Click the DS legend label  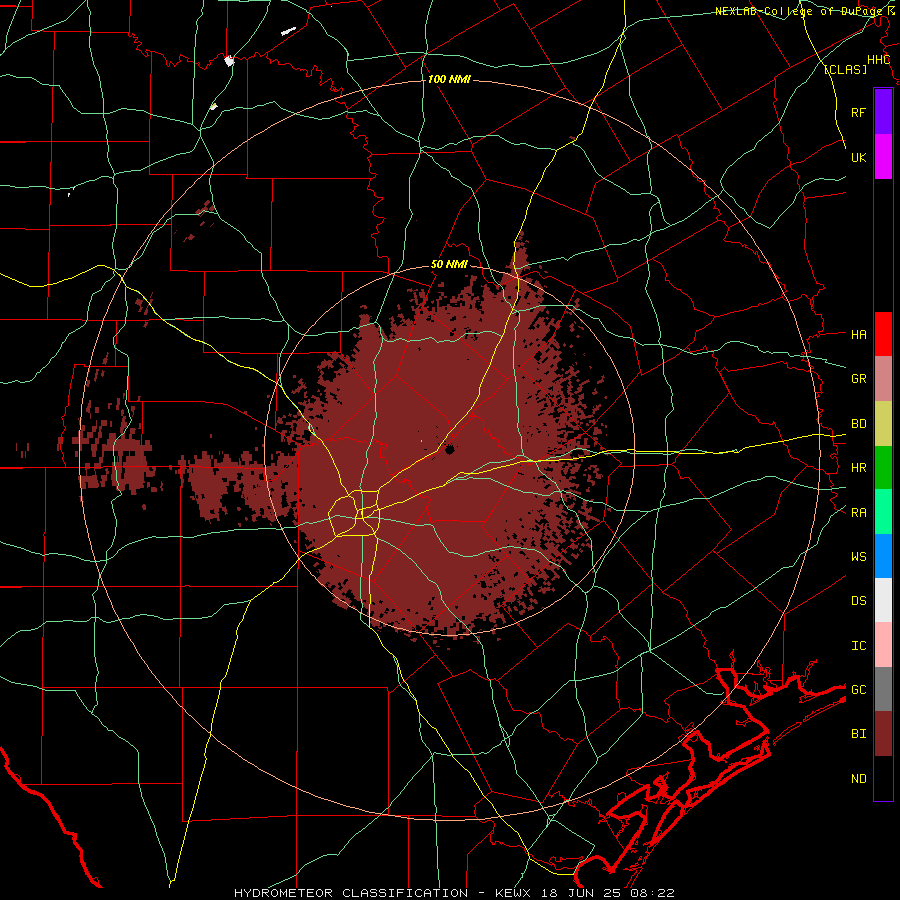pyautogui.click(x=858, y=601)
